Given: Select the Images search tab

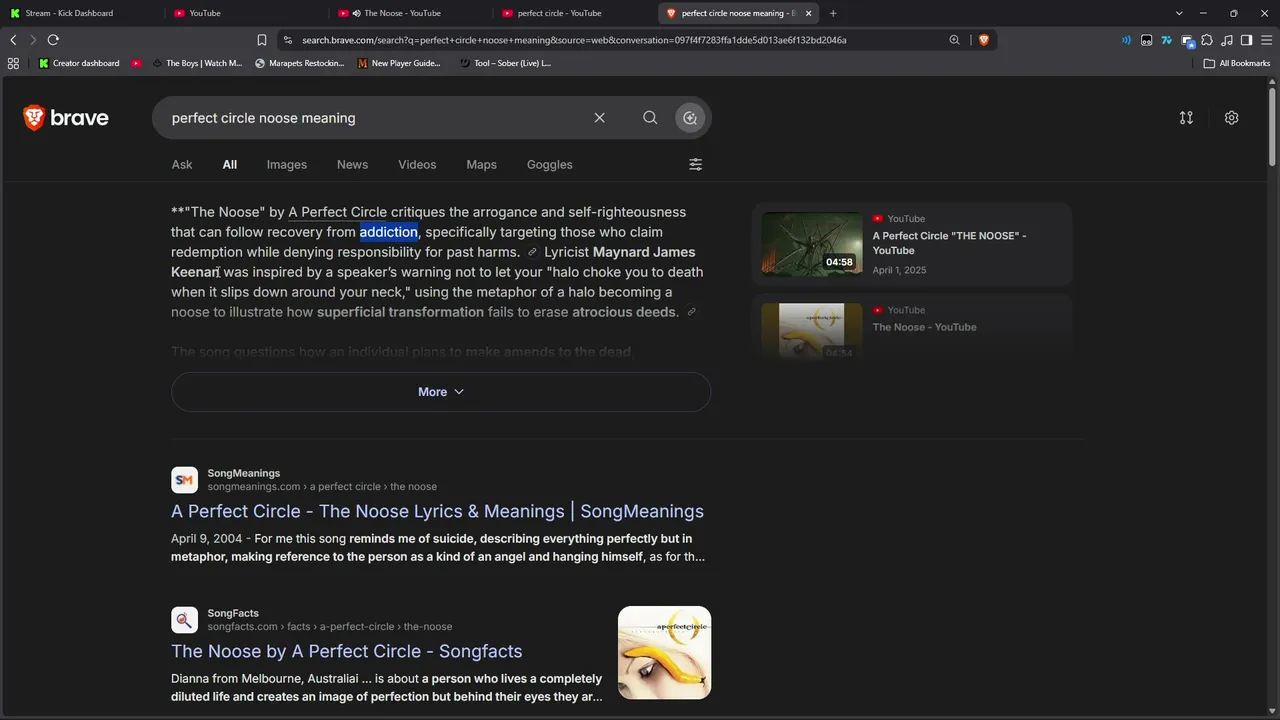Looking at the screenshot, I should tap(287, 164).
